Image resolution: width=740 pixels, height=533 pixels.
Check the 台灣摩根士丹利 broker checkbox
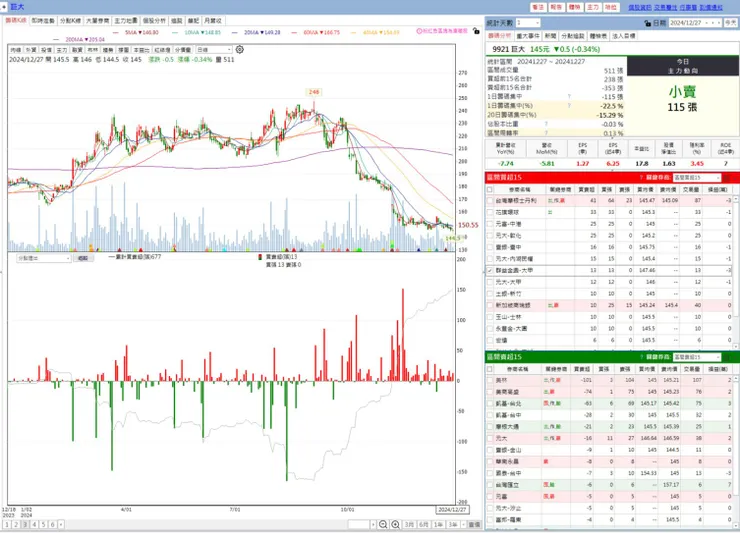(x=490, y=201)
